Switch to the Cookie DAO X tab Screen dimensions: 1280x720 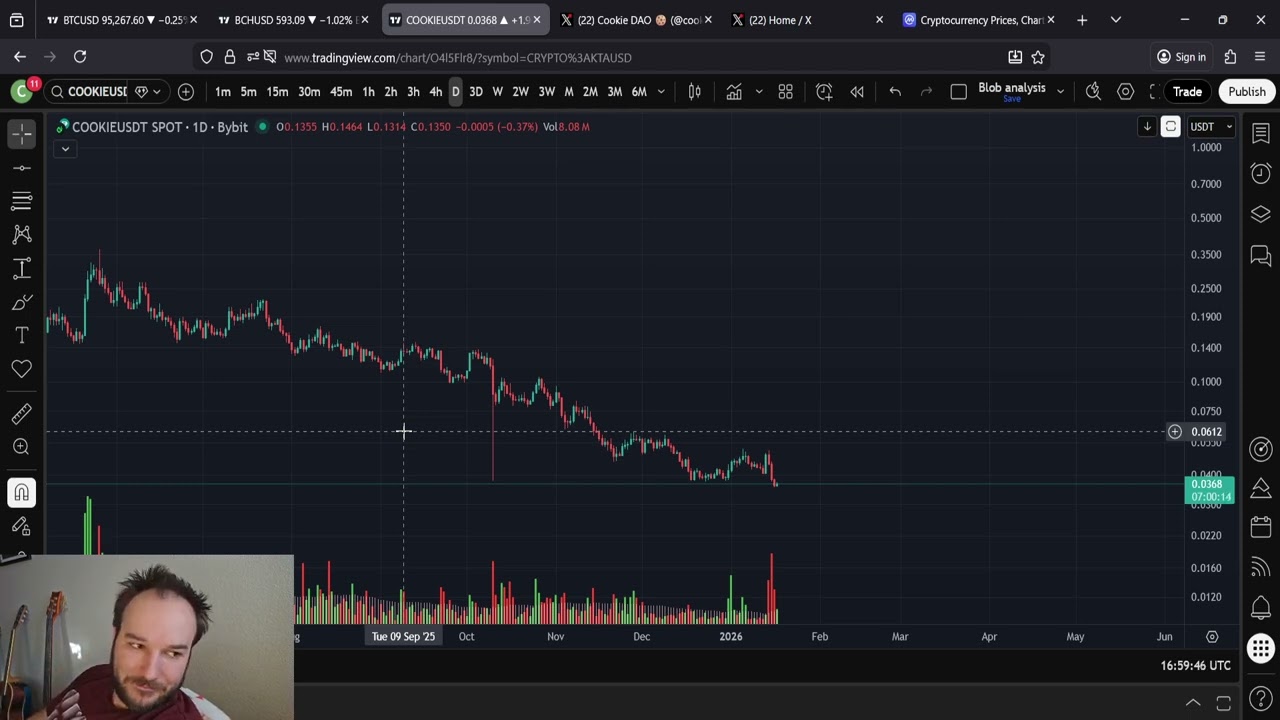coord(636,20)
